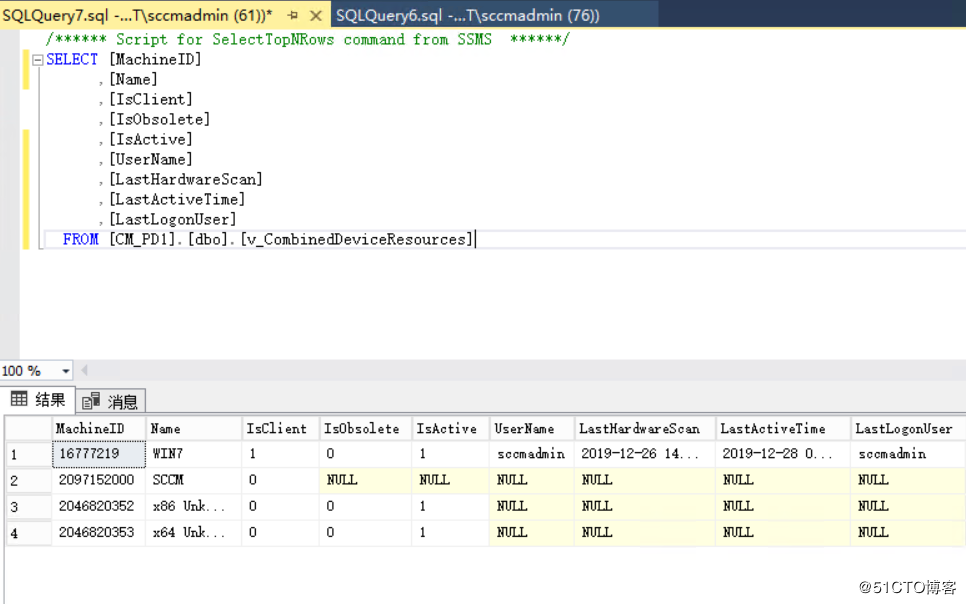This screenshot has width=966, height=604.
Task: Click the horizontal scroll left arrow
Action: click(x=84, y=370)
